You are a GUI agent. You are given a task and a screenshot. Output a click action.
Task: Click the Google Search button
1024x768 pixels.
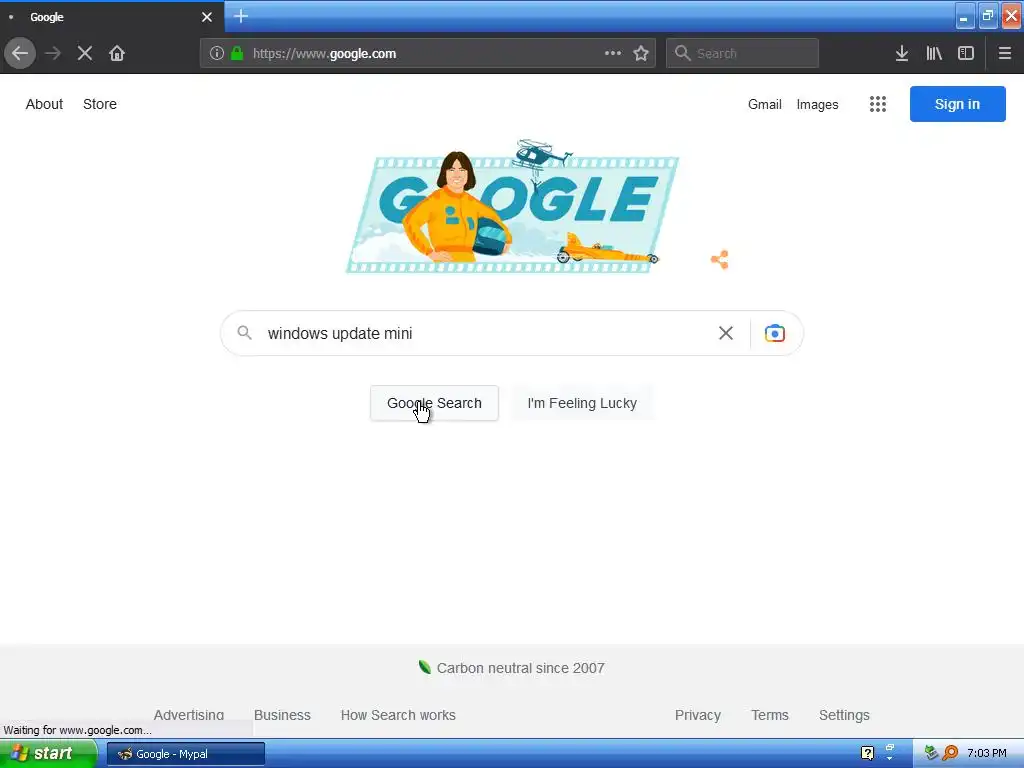434,403
